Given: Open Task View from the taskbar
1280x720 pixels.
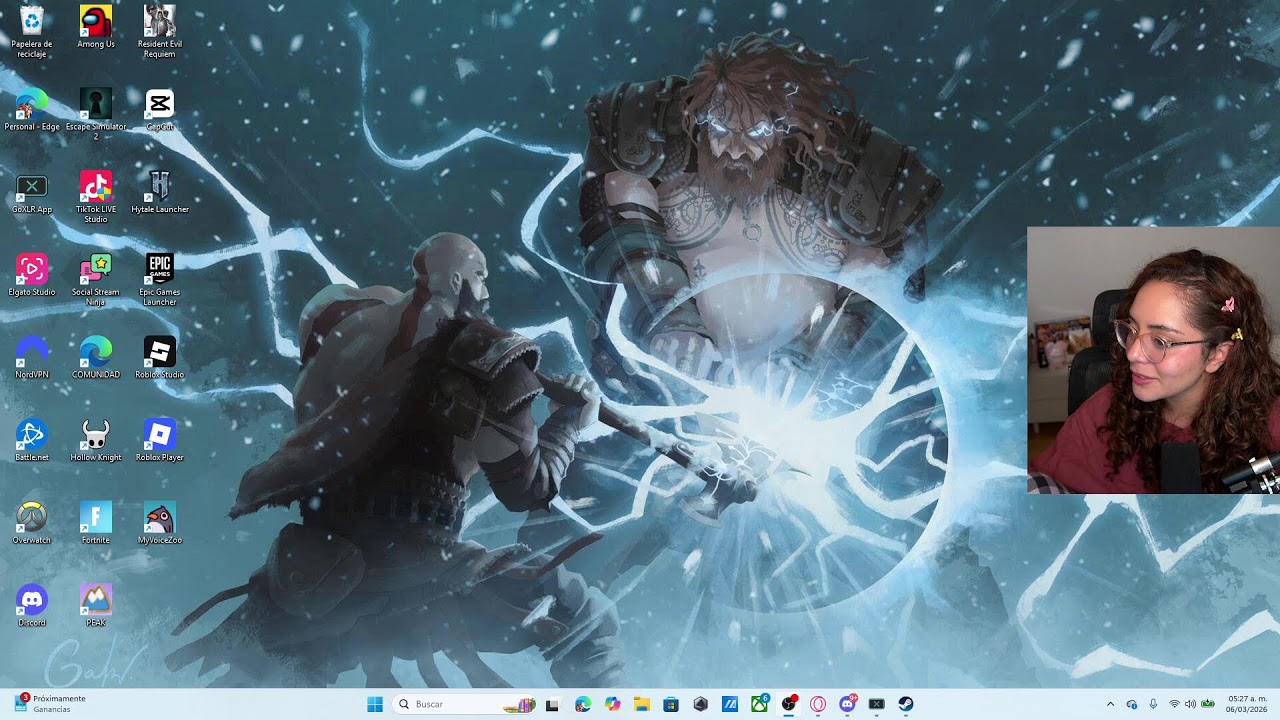Looking at the screenshot, I should (x=552, y=704).
